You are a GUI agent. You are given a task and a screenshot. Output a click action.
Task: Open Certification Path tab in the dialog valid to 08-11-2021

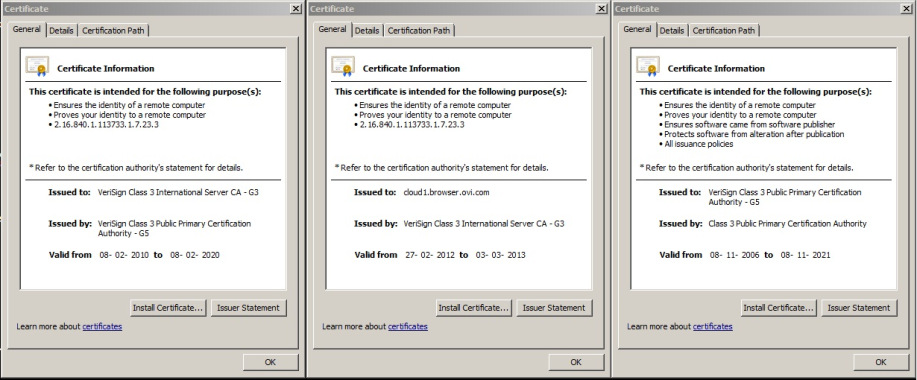tap(723, 30)
